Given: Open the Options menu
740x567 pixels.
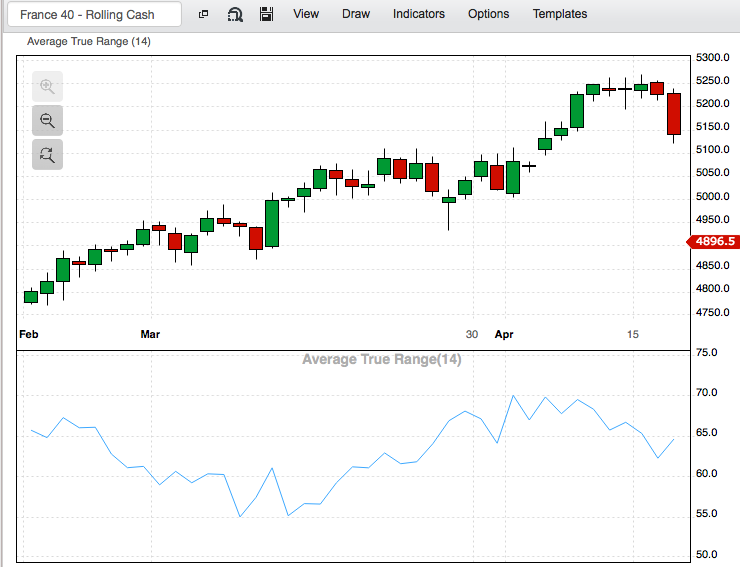Looking at the screenshot, I should coord(488,14).
